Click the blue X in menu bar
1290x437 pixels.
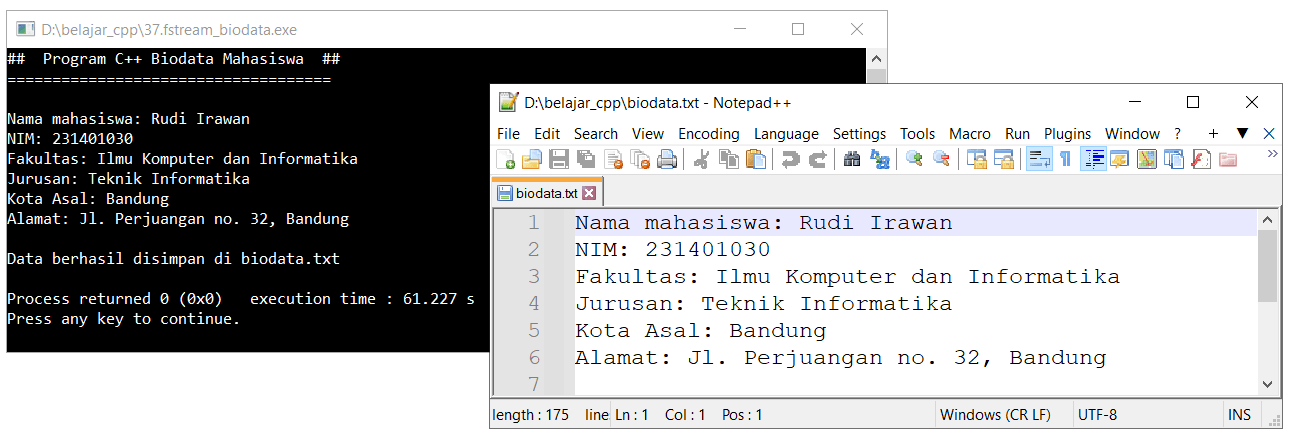[1269, 134]
